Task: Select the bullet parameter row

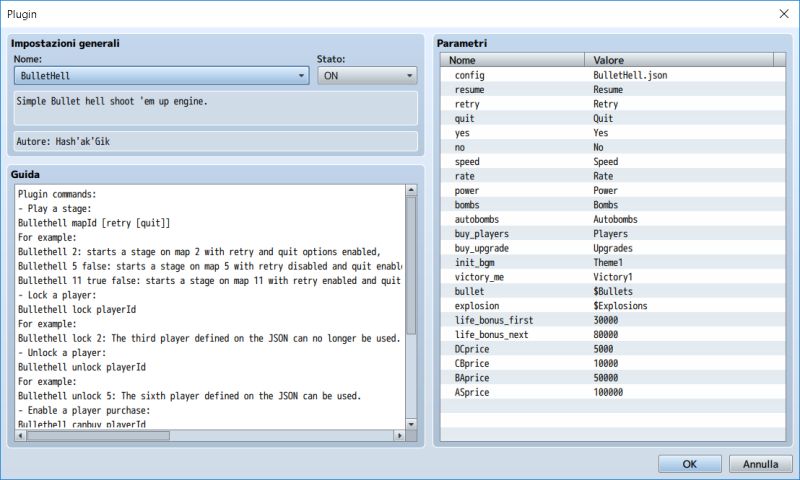Action: tap(613, 291)
